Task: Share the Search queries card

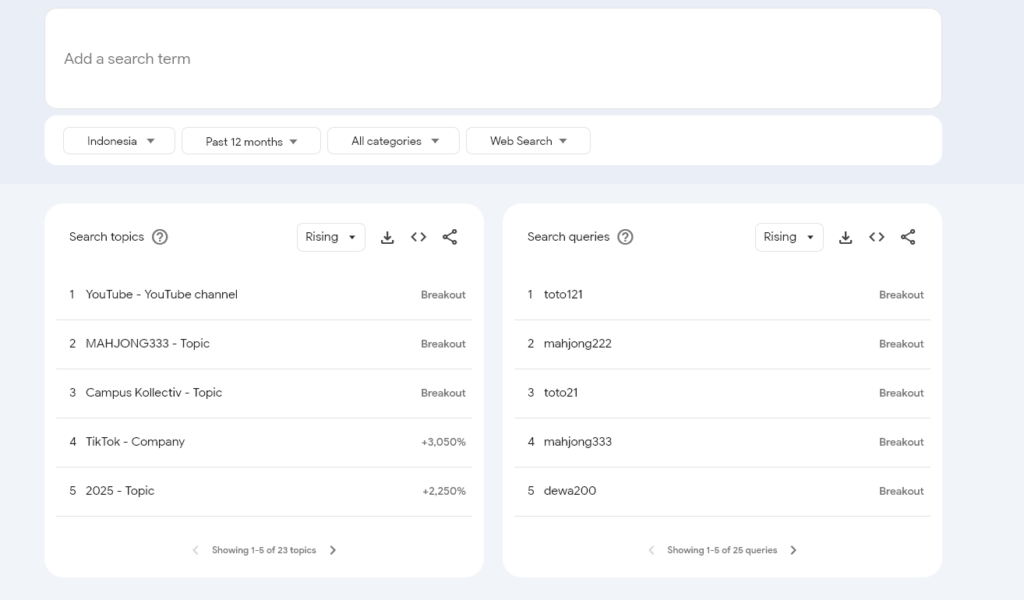Action: (908, 237)
